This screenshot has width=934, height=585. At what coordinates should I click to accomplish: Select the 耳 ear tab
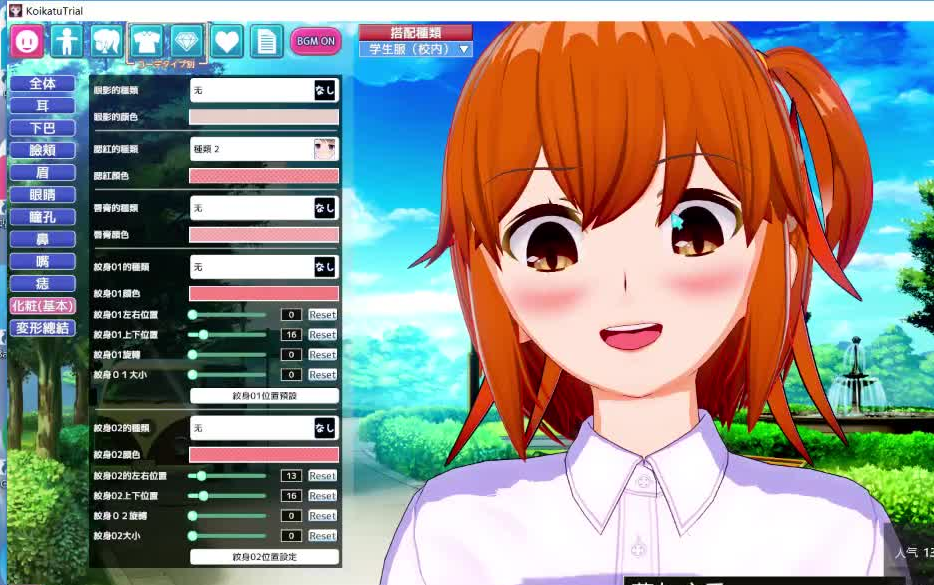point(42,106)
